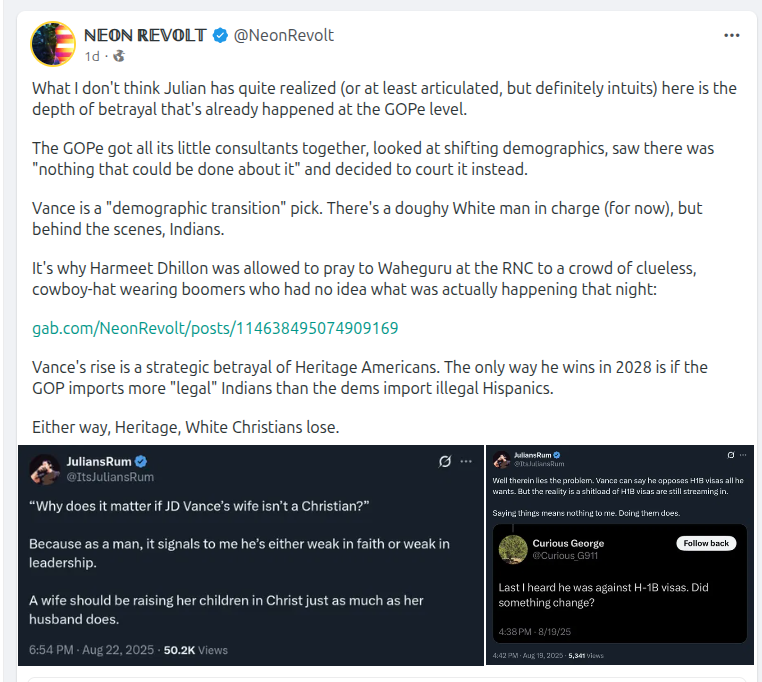This screenshot has height=682, width=762.
Task: Click JuliansRum's verified badge in the left screenshot
Action: [142, 462]
